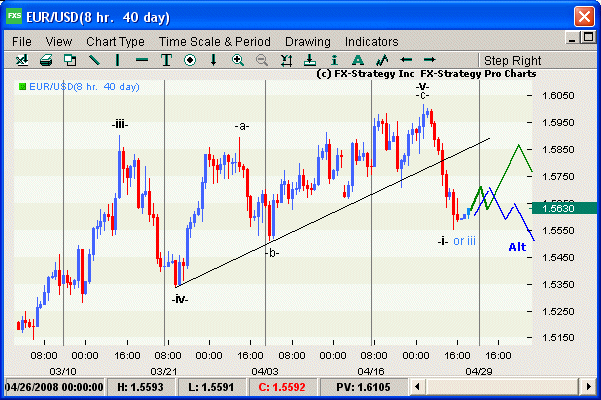Open the View menu
601x400 pixels.
tap(59, 41)
